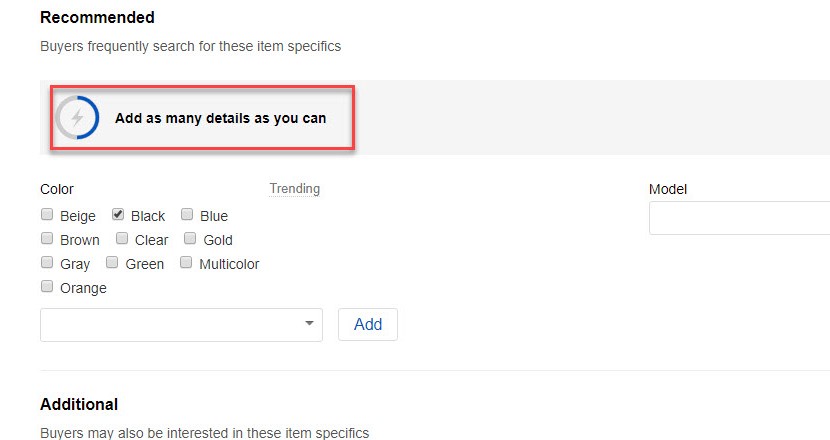Click the Trending link near Color
This screenshot has height=440, width=830.
coord(295,188)
